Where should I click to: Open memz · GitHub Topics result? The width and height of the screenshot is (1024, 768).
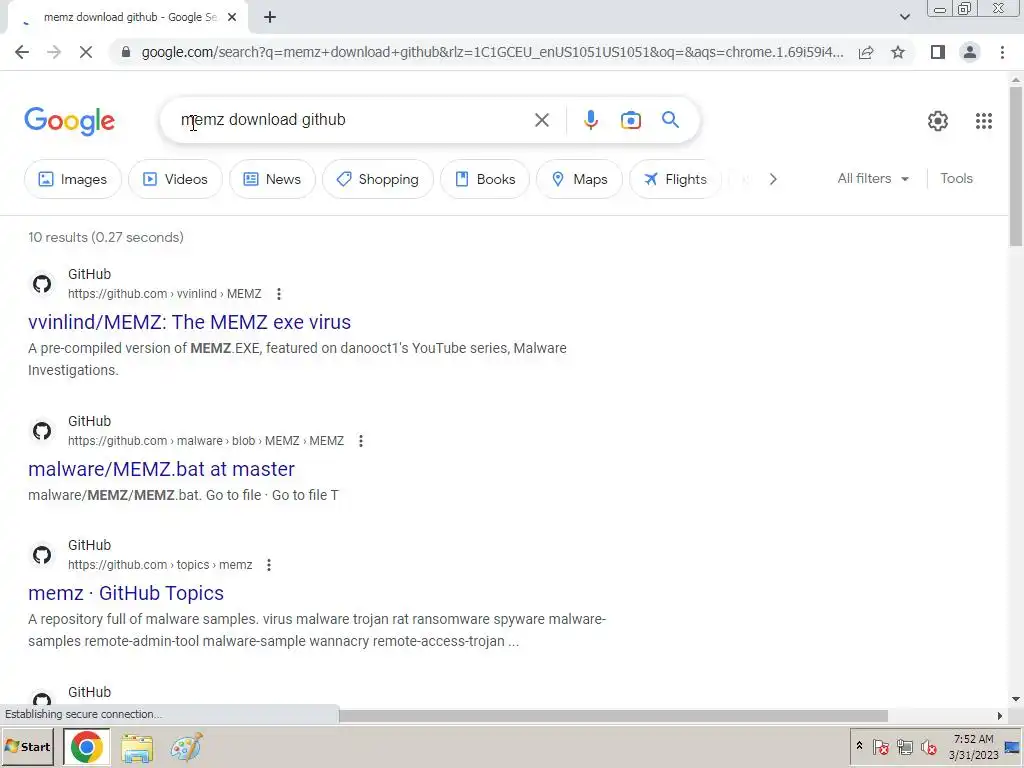click(126, 593)
